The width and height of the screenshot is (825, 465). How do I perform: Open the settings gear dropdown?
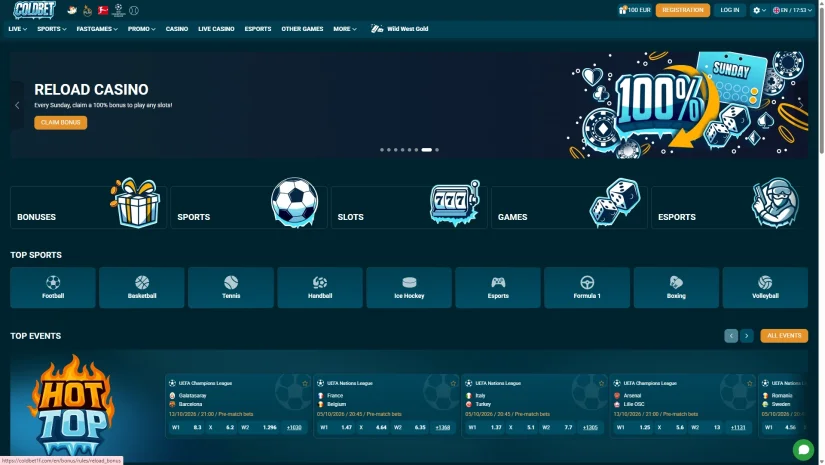click(x=759, y=10)
